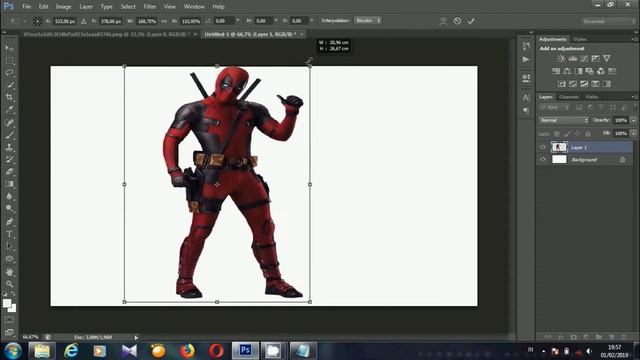This screenshot has height=360, width=640.
Task: Select the Gradient tool
Action: 9,184
